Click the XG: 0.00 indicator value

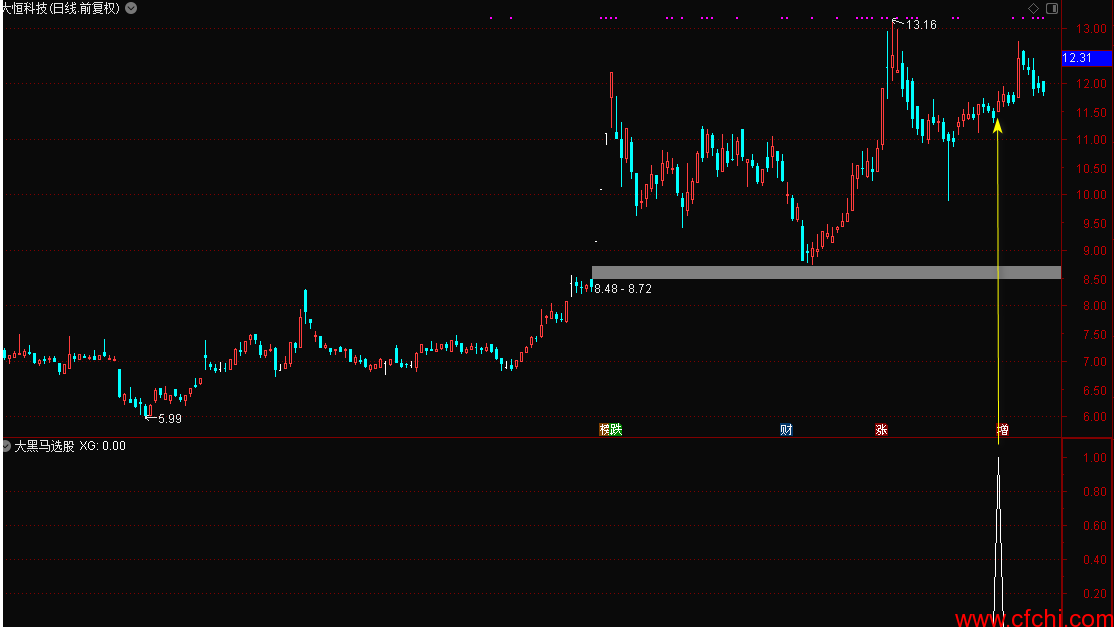click(102, 446)
